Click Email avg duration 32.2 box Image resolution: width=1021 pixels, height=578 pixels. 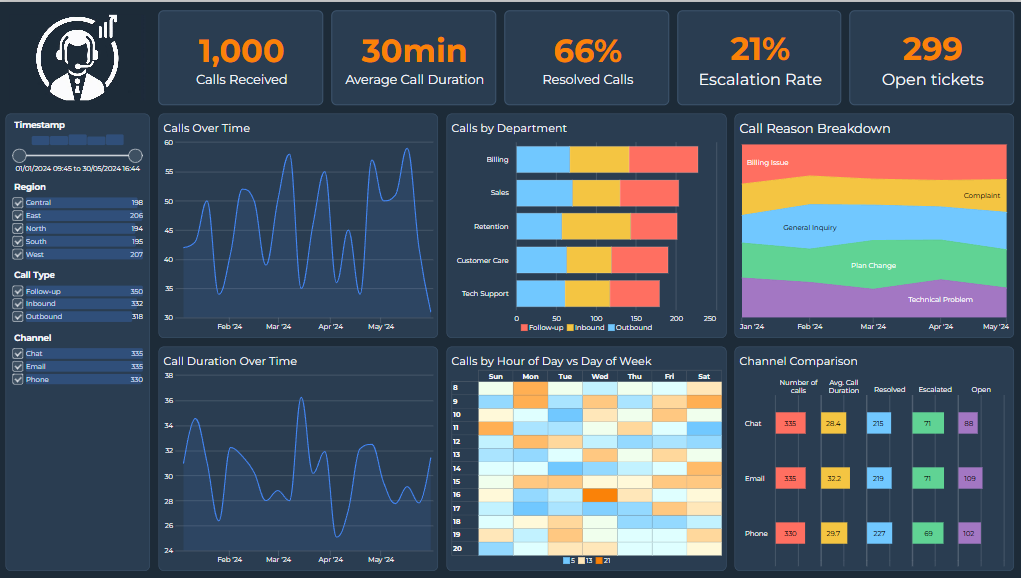click(835, 478)
